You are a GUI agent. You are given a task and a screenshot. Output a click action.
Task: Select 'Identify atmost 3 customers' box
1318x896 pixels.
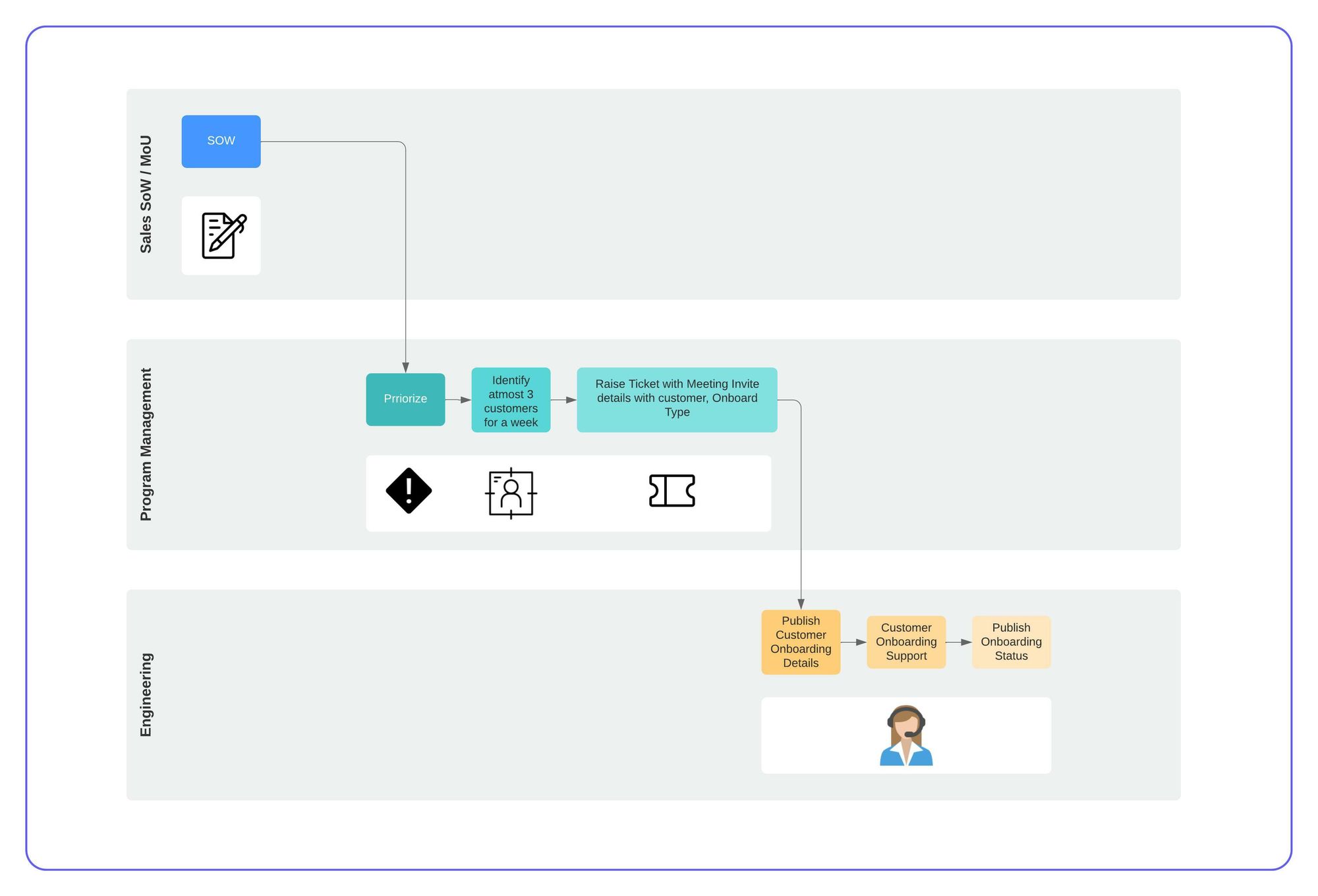[511, 401]
